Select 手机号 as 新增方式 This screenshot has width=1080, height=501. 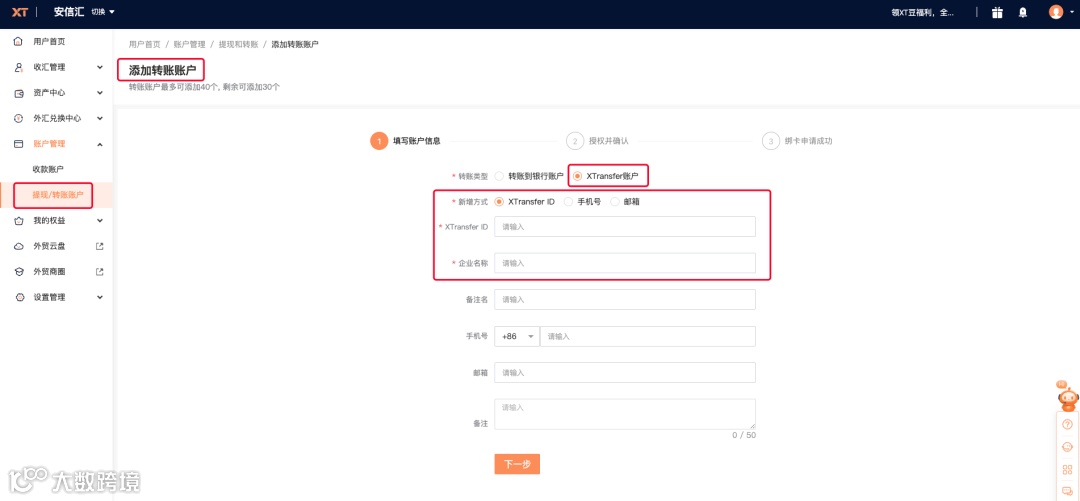coord(568,202)
